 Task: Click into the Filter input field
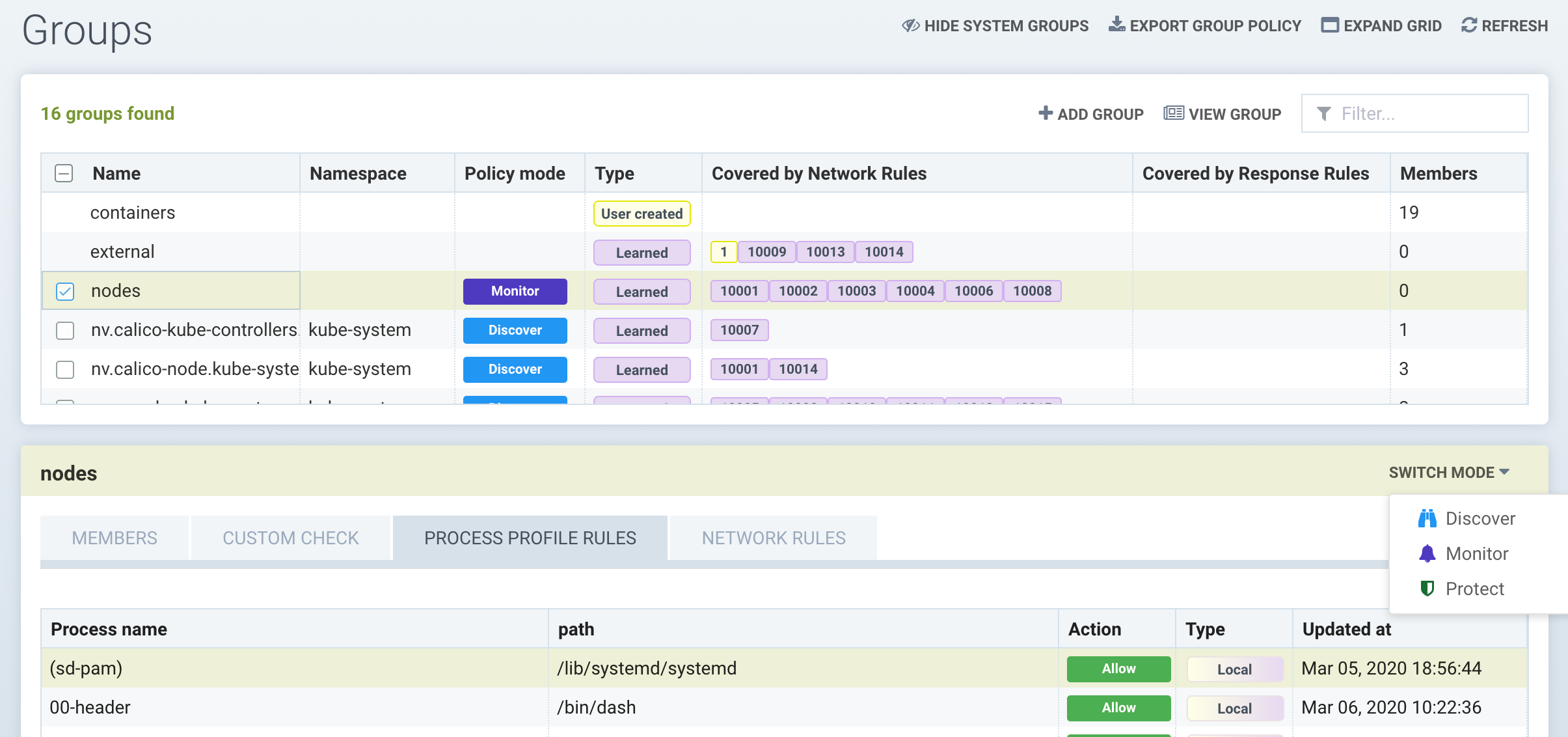coord(1425,113)
